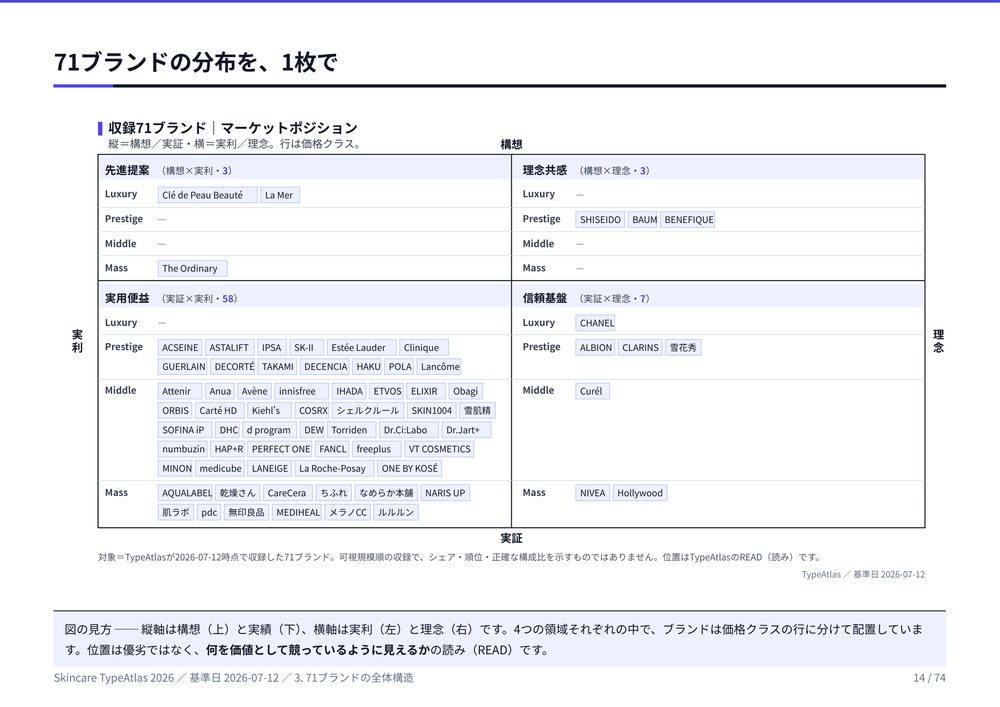Select the SKIN1004 brand tag
The image size is (1000, 707).
click(430, 411)
